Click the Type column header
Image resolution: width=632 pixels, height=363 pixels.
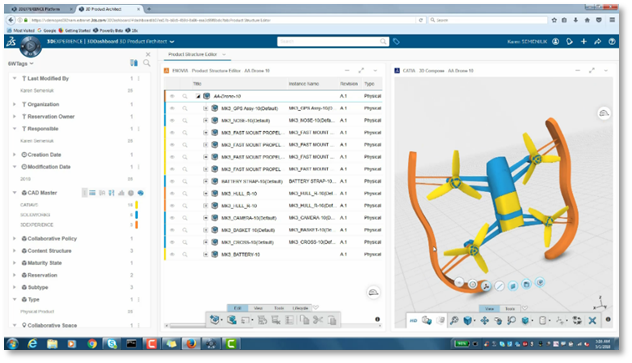tap(369, 84)
